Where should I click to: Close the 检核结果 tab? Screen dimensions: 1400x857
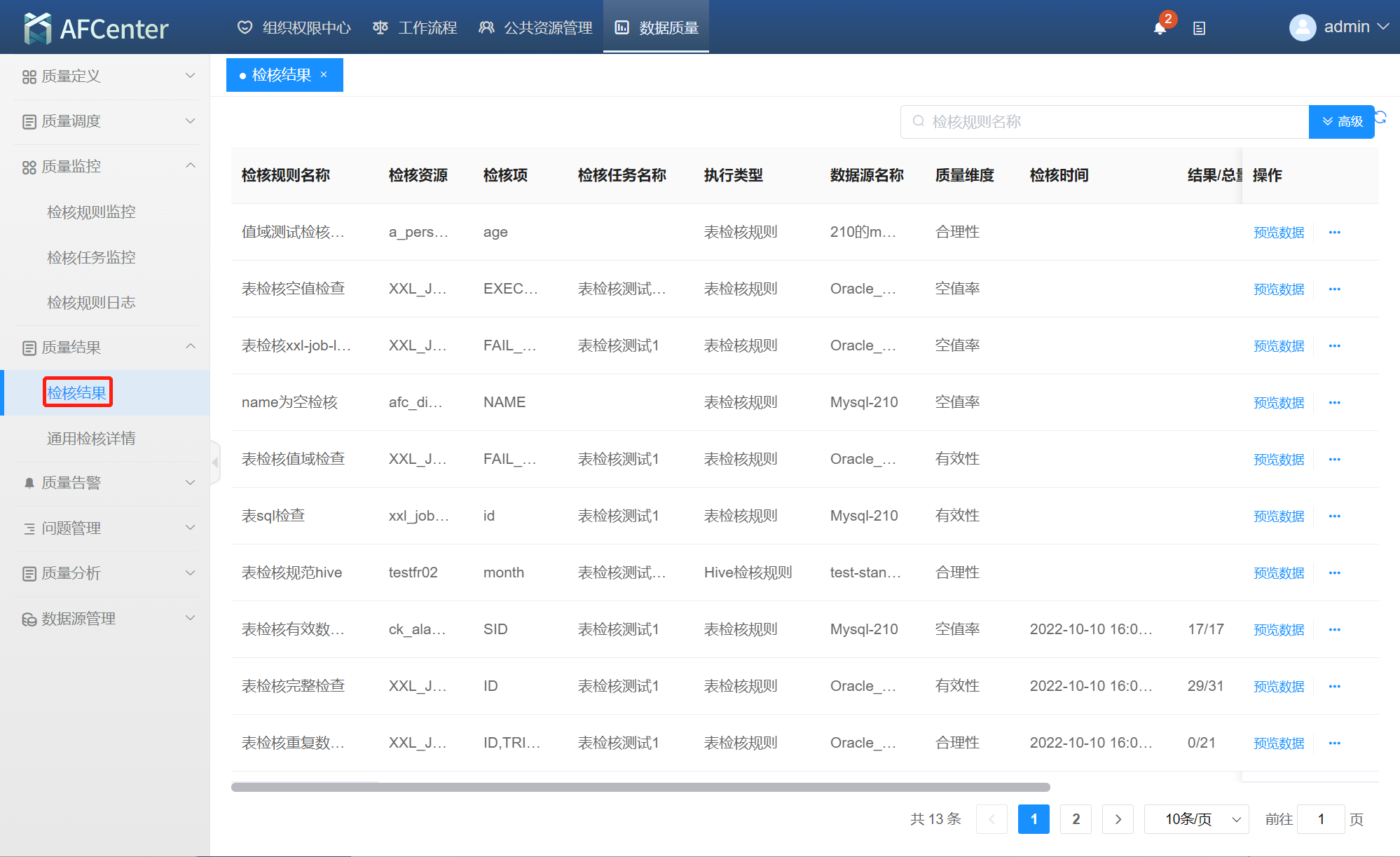324,74
